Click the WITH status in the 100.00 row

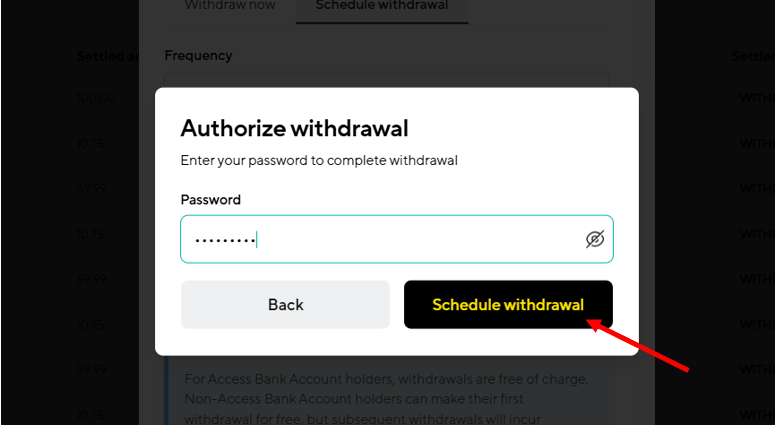(756, 98)
